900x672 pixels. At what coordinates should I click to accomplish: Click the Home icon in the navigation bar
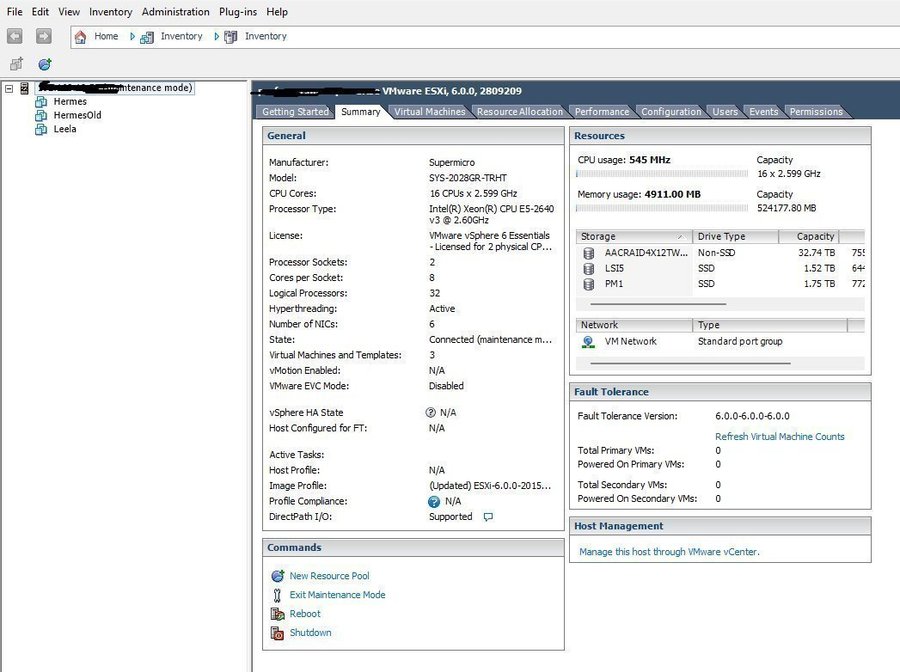click(x=81, y=37)
